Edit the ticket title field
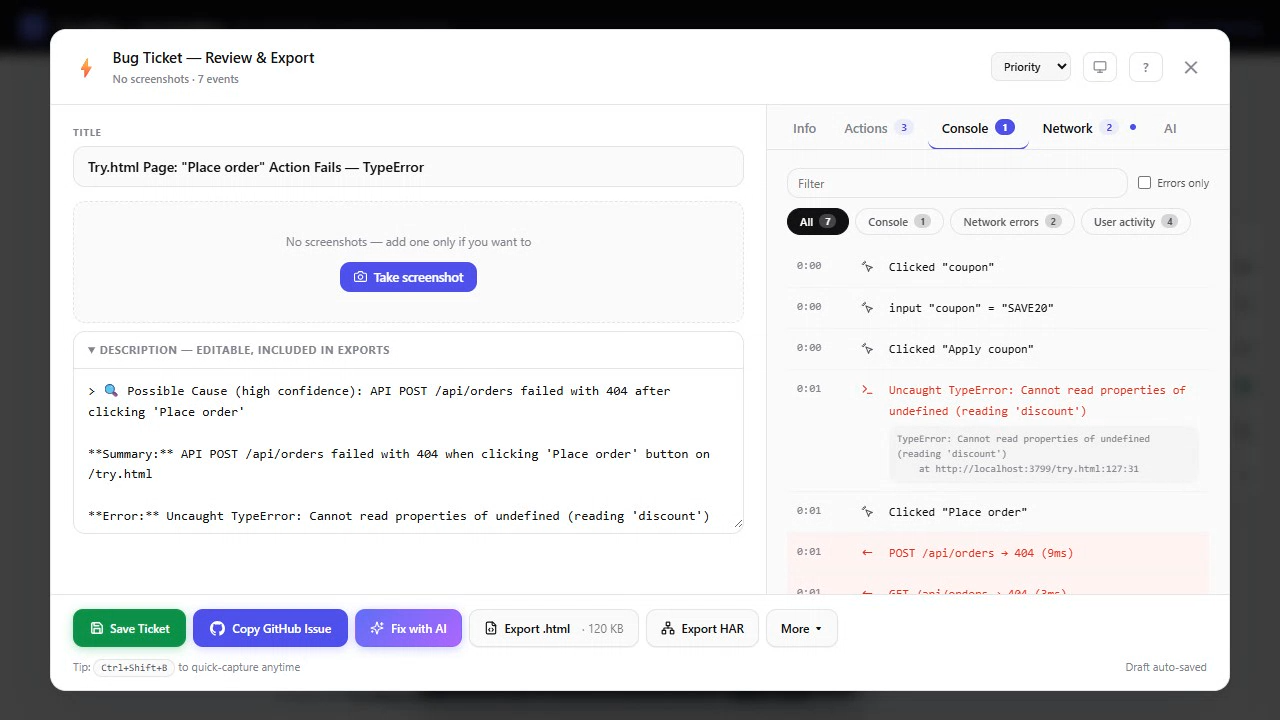This screenshot has height=720, width=1280. [408, 167]
